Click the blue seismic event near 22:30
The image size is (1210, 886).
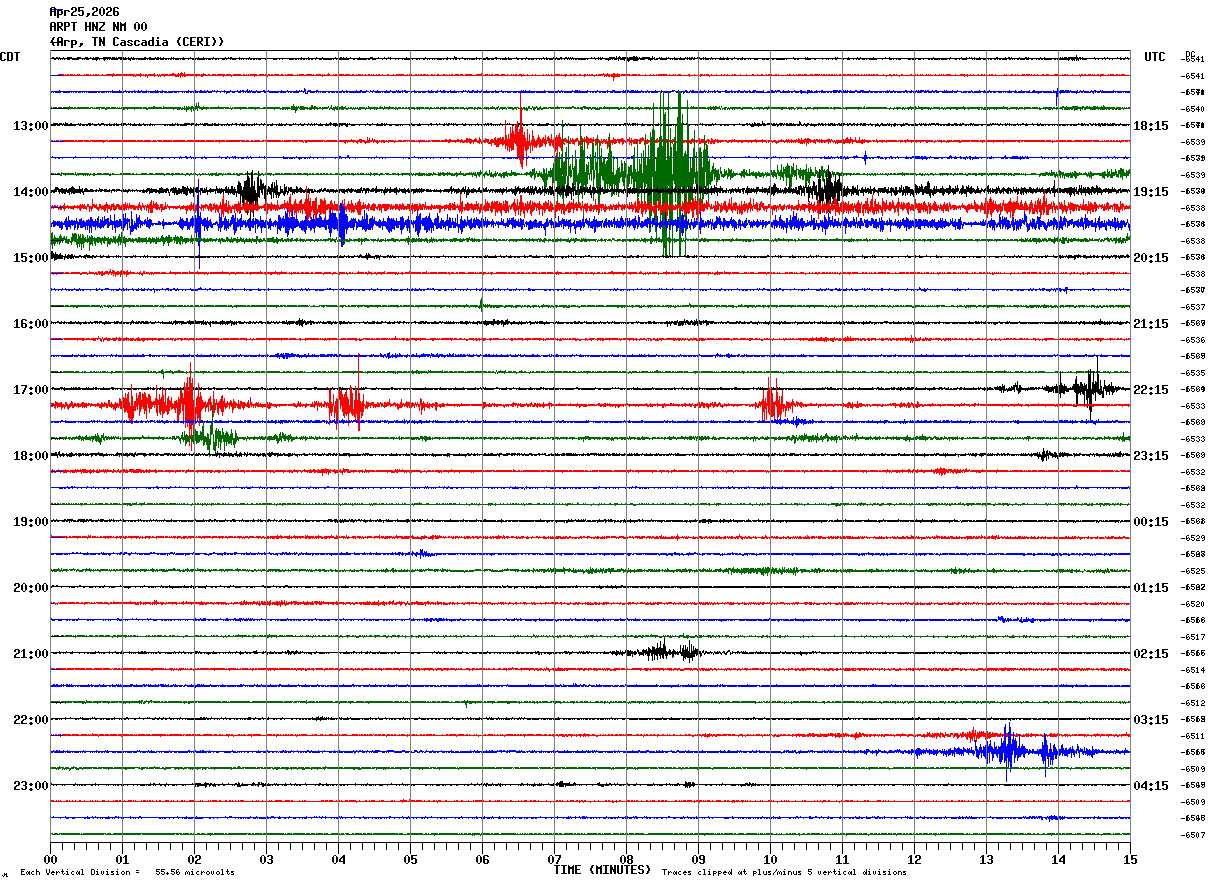[1008, 751]
